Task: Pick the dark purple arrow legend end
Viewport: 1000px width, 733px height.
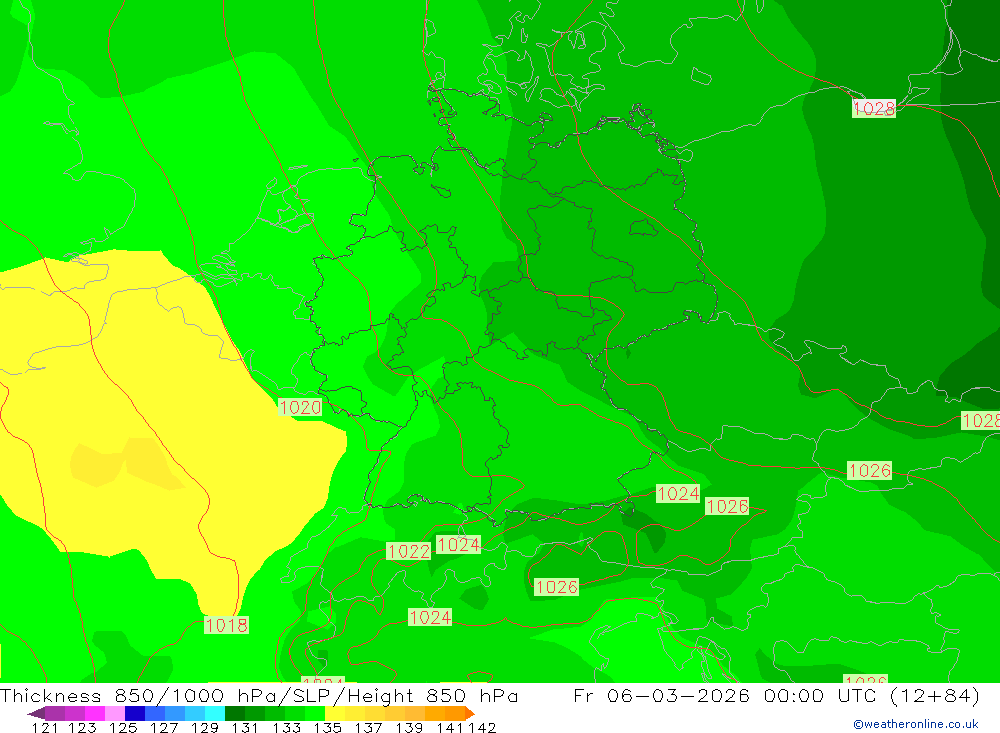Action: point(36,713)
